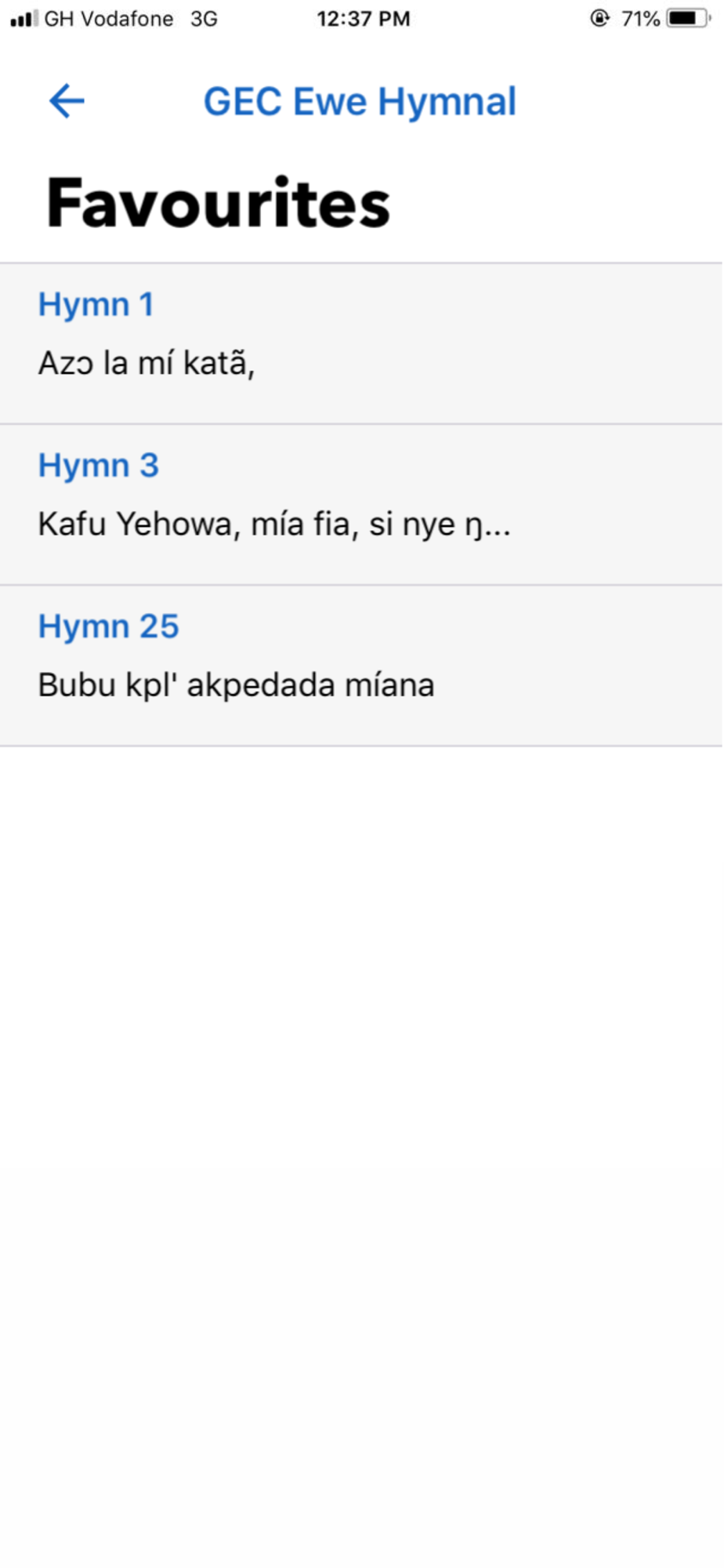Open the Hymn 25 title link
Viewport: 724px width, 1568px height.
(x=109, y=626)
